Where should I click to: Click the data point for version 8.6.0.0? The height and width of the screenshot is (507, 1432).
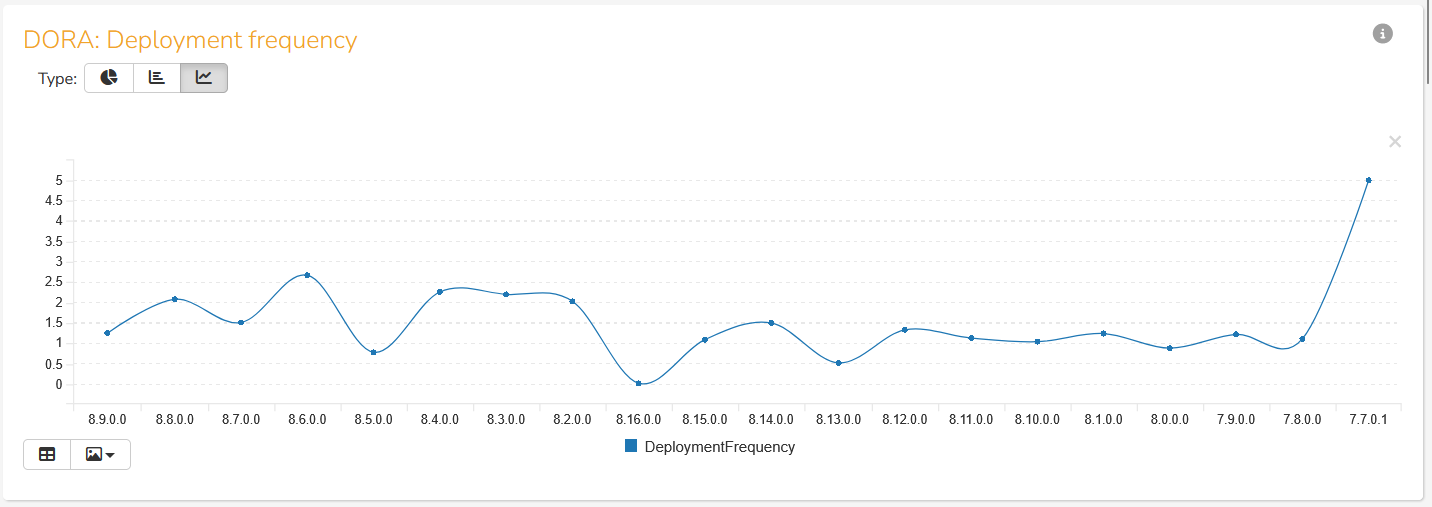(307, 275)
